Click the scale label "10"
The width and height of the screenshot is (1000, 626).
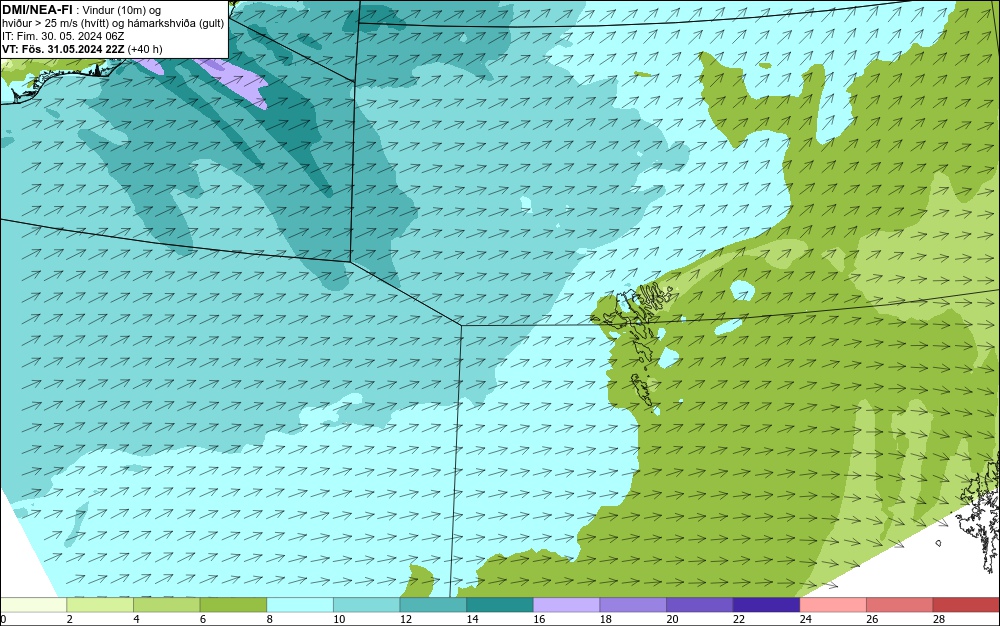(339, 619)
